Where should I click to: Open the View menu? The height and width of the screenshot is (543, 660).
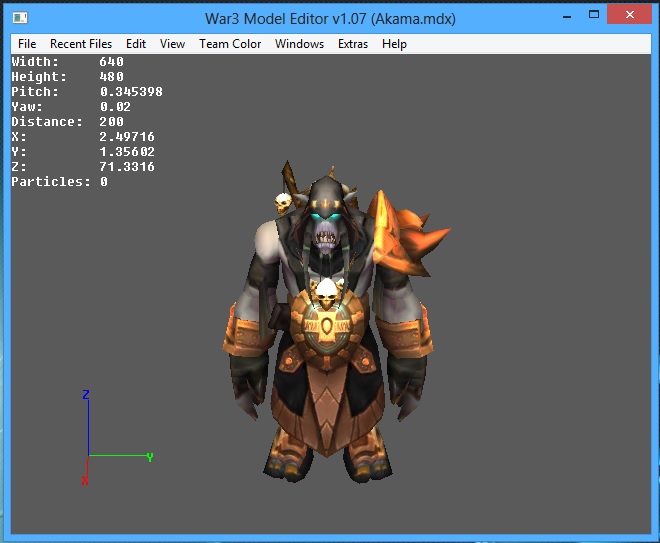click(x=172, y=44)
